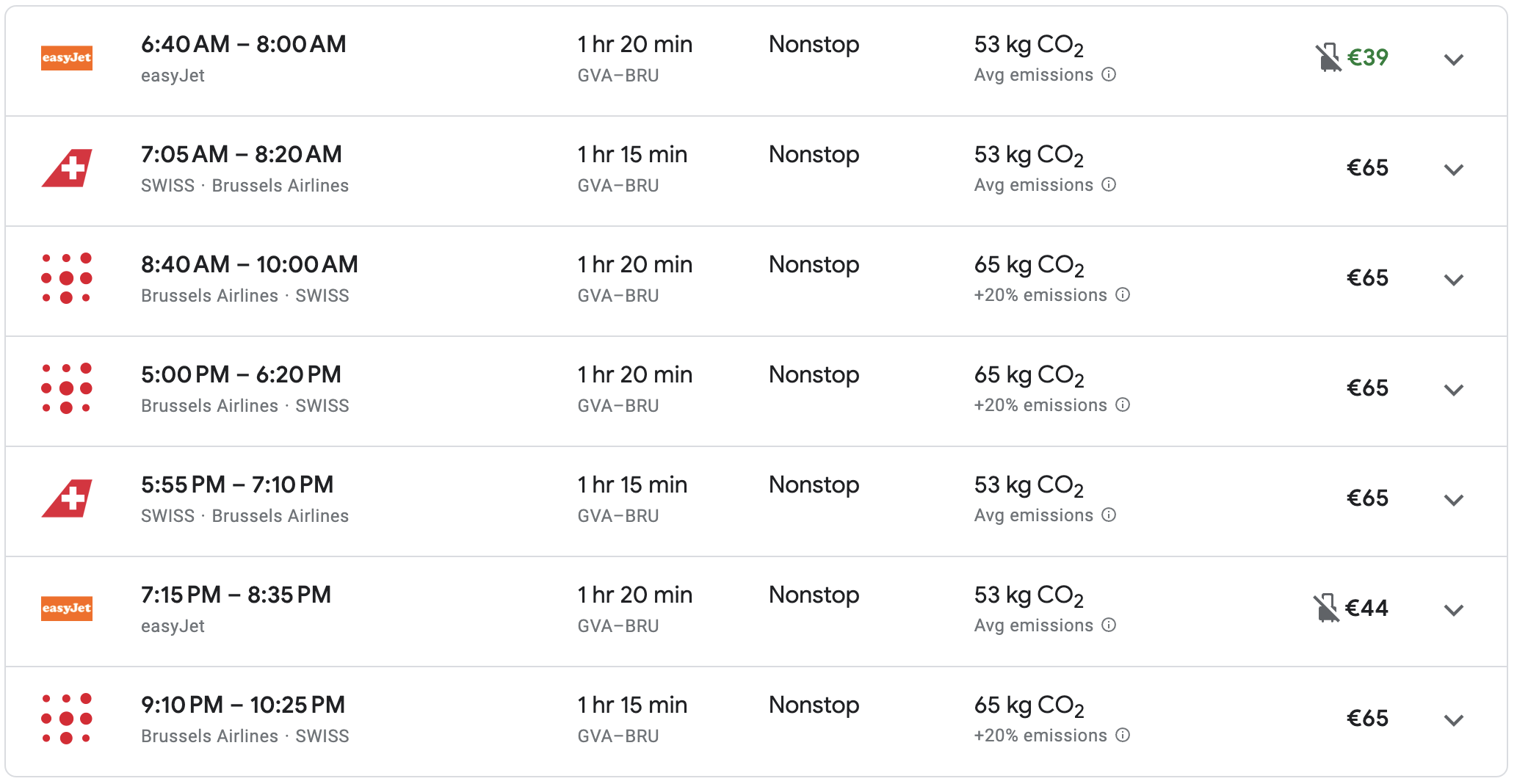Select the €39 price on the first flight

pos(1368,57)
